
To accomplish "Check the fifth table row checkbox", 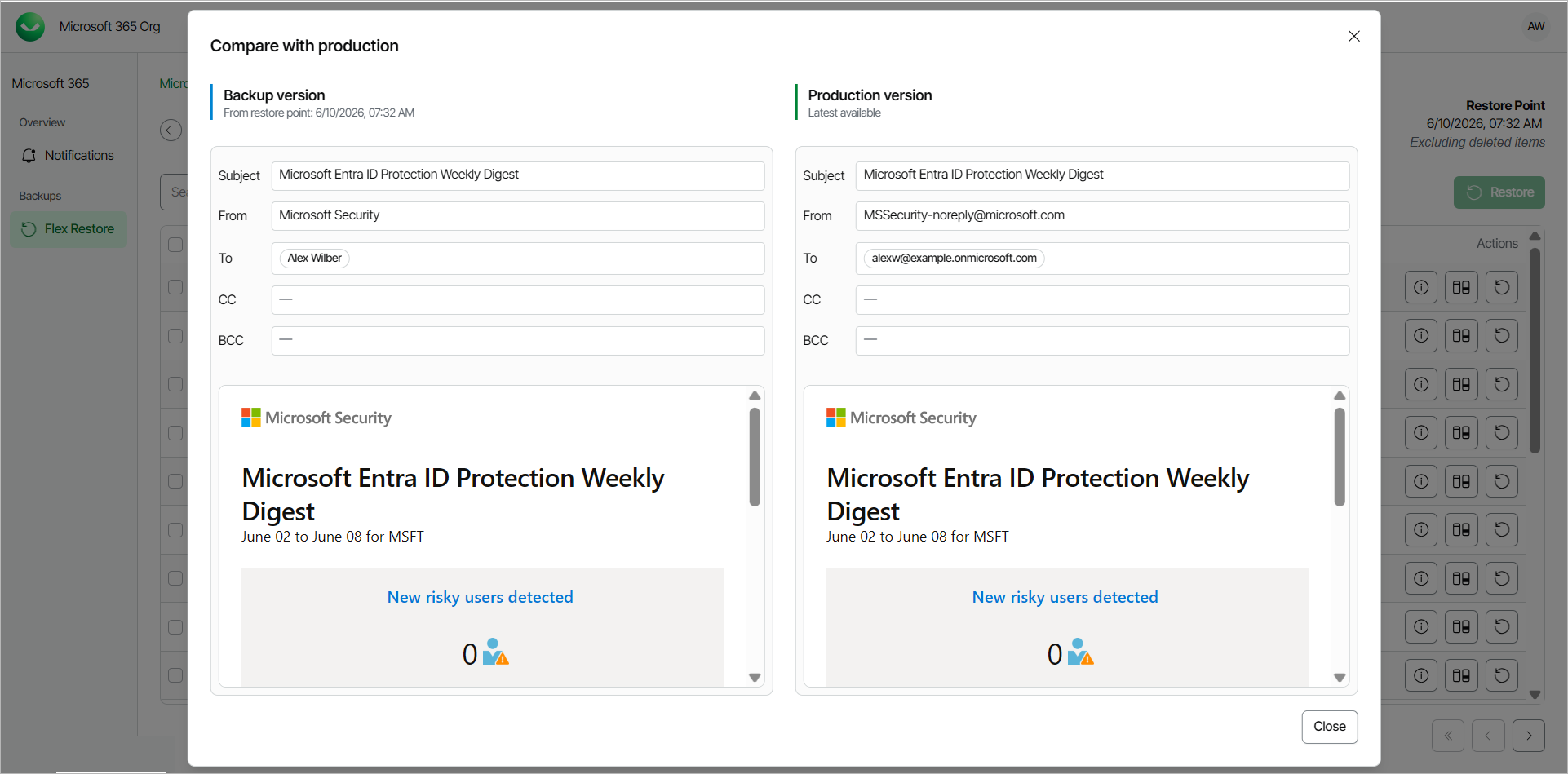I will (x=175, y=481).
